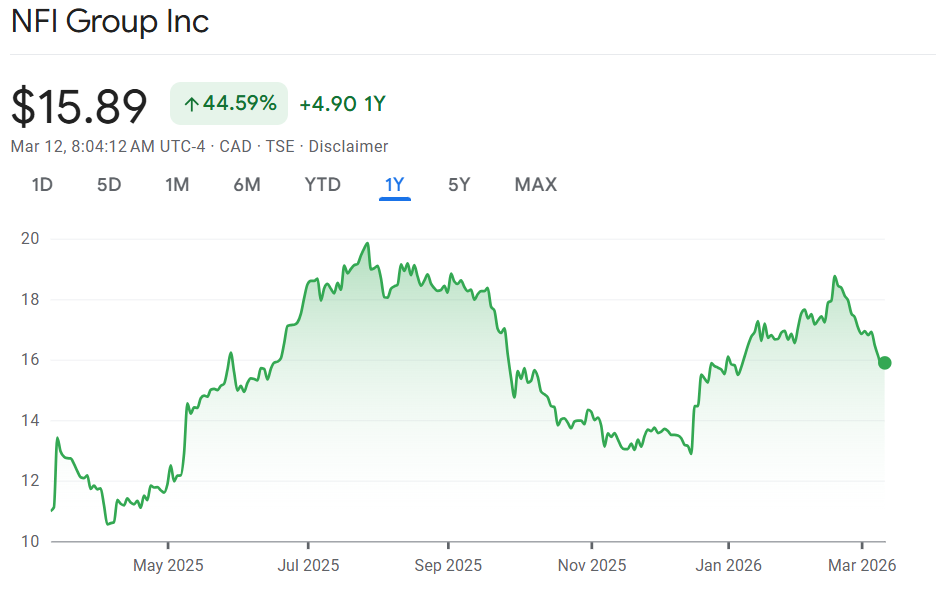Image resolution: width=936 pixels, height=595 pixels.
Task: Click the active 1Y range tab
Action: coord(395,185)
